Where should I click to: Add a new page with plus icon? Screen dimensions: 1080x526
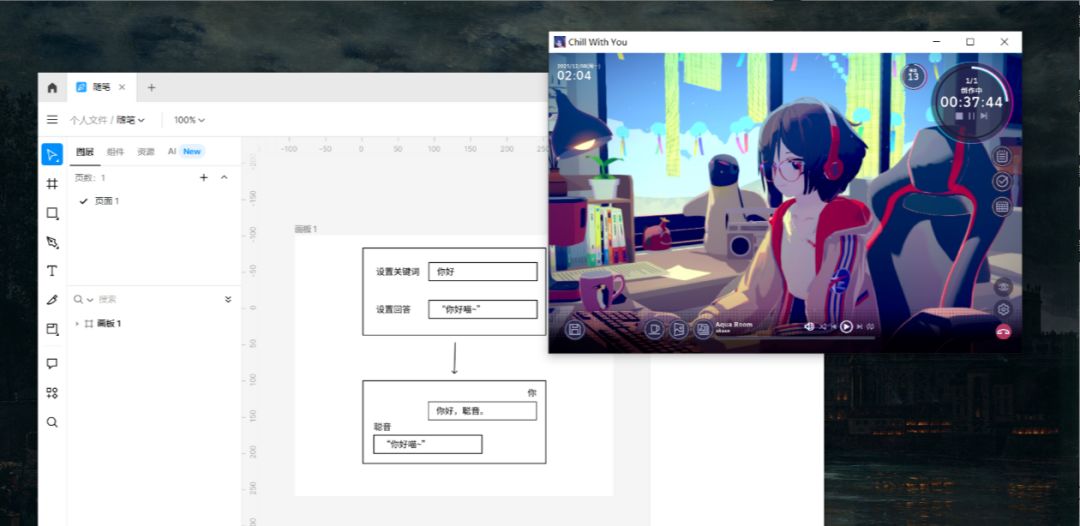coord(203,178)
